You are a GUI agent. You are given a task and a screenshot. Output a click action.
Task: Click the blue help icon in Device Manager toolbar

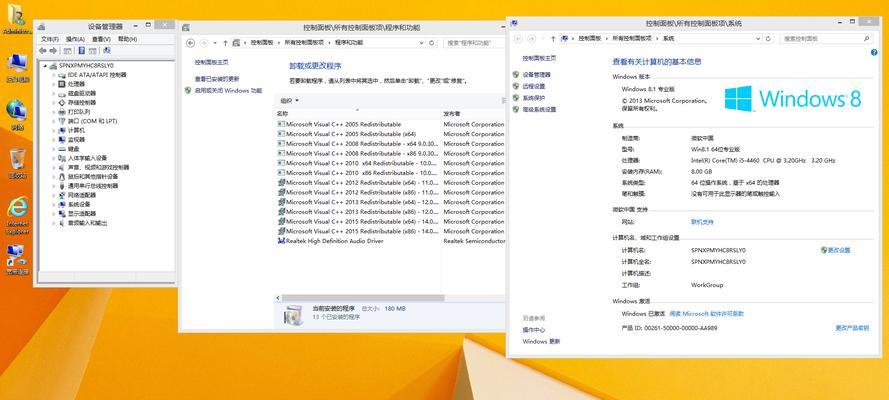(81, 50)
